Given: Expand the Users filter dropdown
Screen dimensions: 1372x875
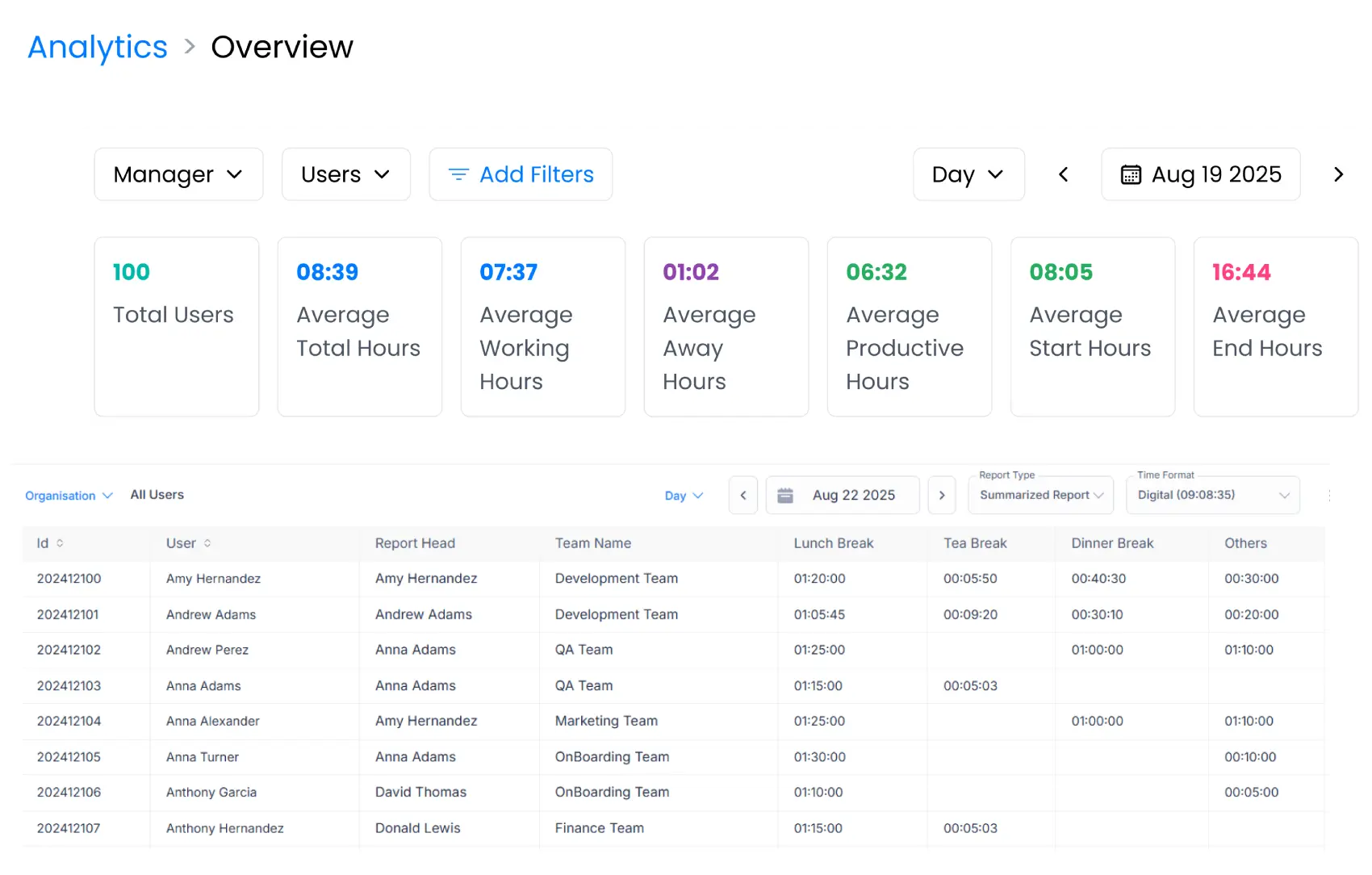Looking at the screenshot, I should 345,174.
